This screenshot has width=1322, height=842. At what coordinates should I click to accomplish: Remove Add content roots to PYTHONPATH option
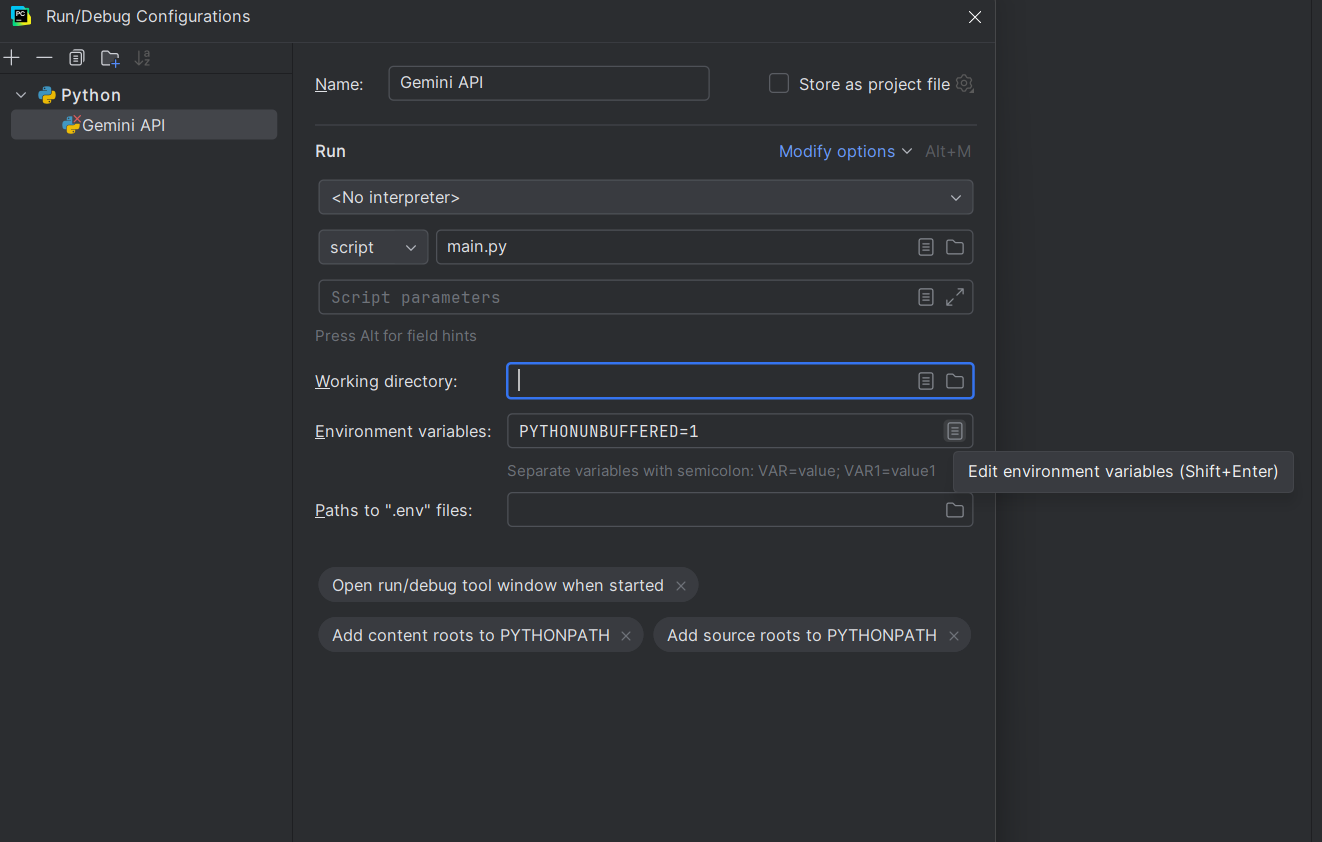point(626,636)
